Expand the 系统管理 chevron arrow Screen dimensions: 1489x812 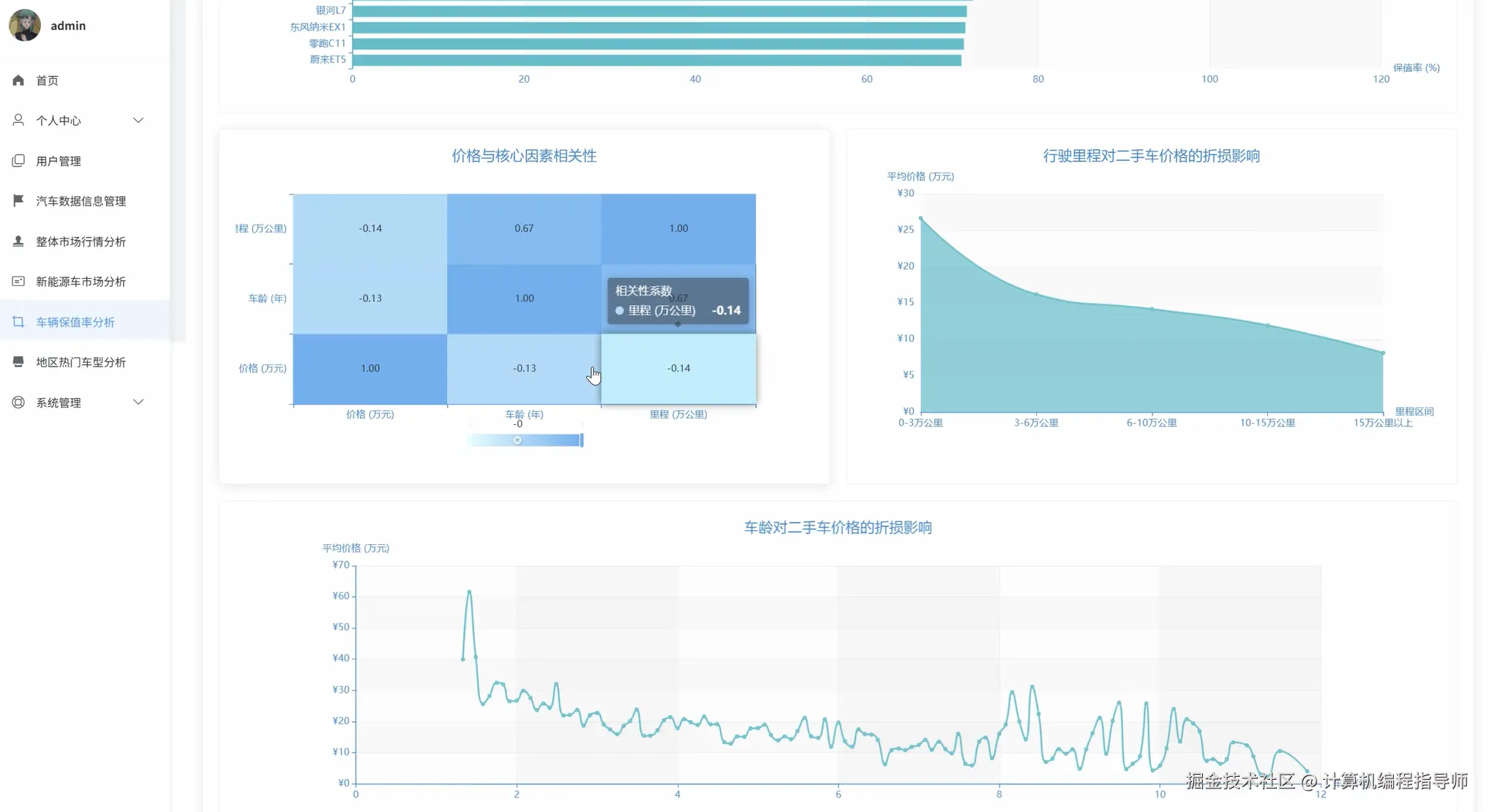(138, 402)
